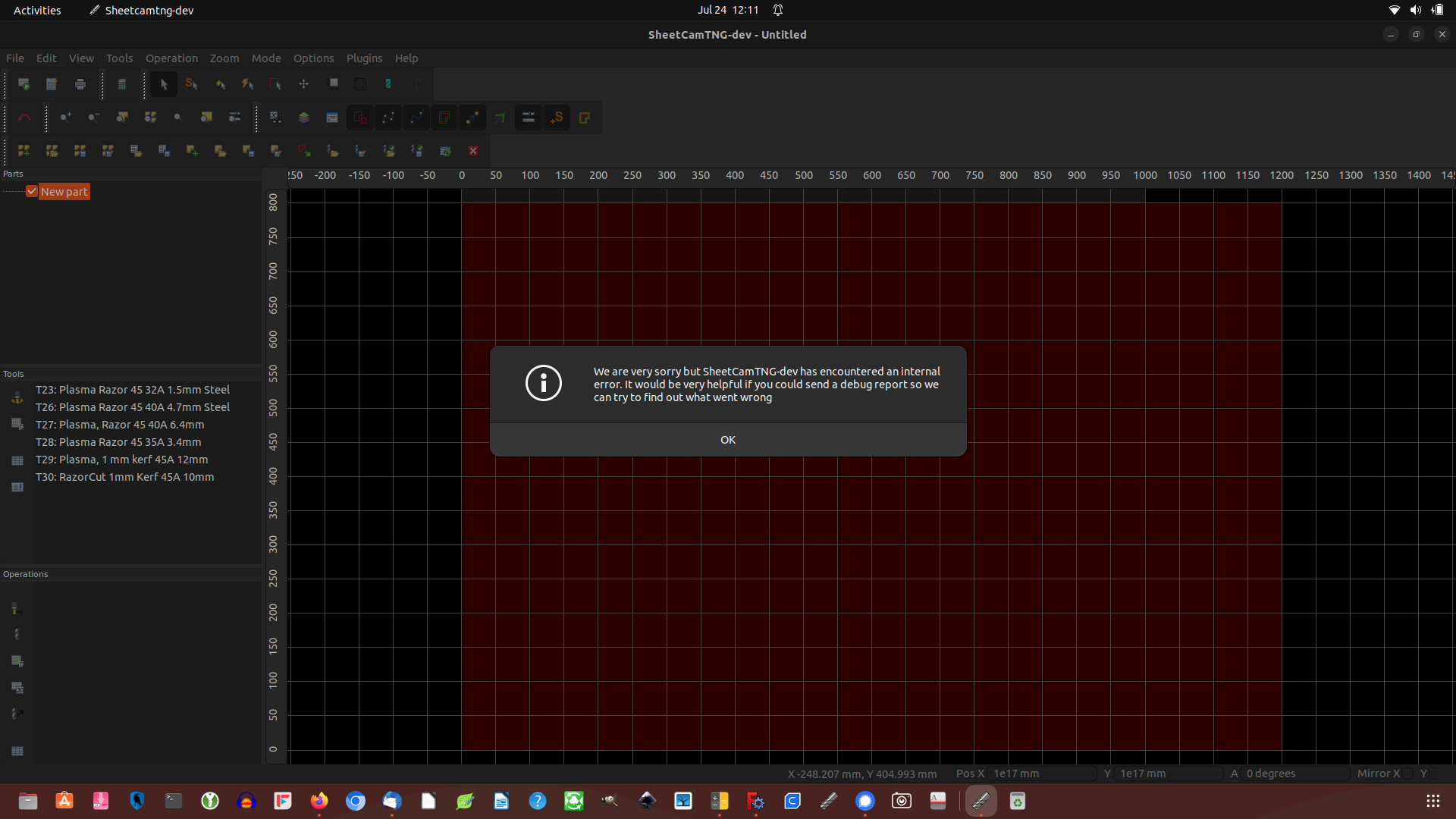Toggle the show tool paths curve icon
Screen dimensions: 1456x819
416,118
